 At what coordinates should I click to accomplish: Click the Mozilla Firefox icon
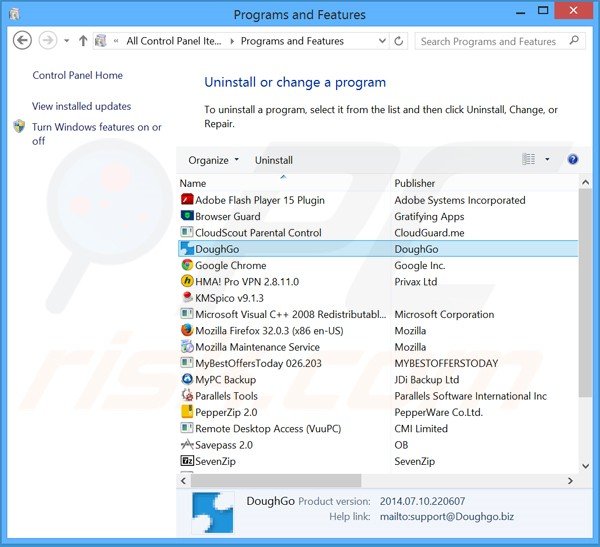(187, 330)
